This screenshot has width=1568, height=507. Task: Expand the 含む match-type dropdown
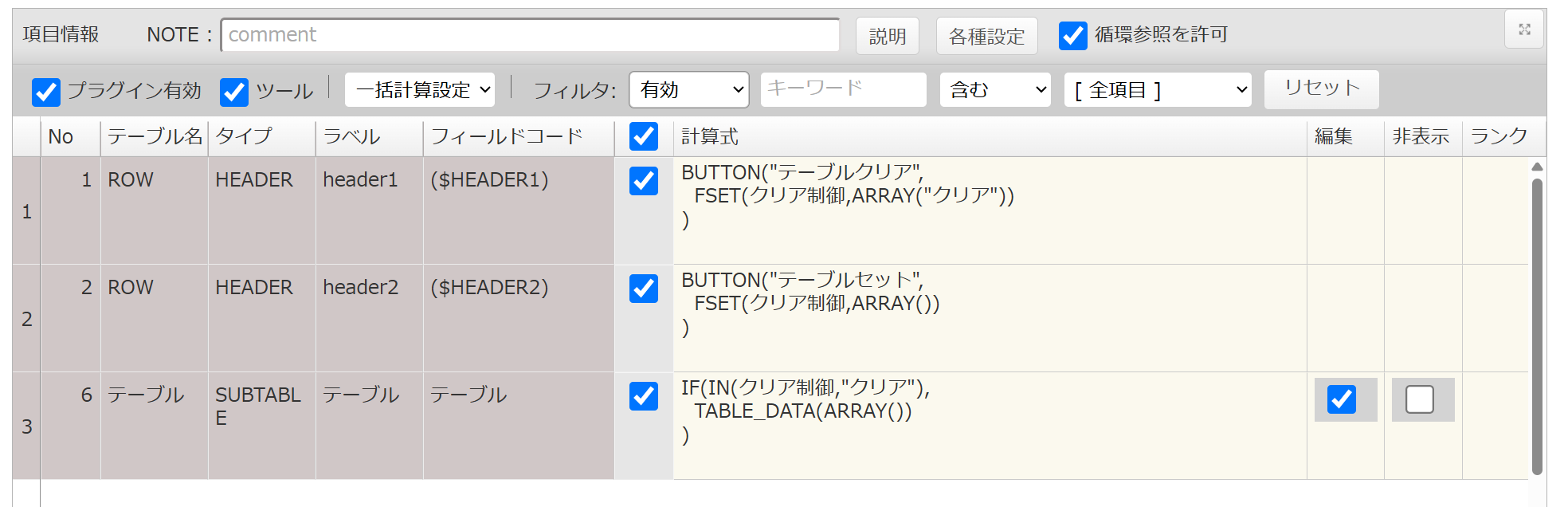click(995, 90)
